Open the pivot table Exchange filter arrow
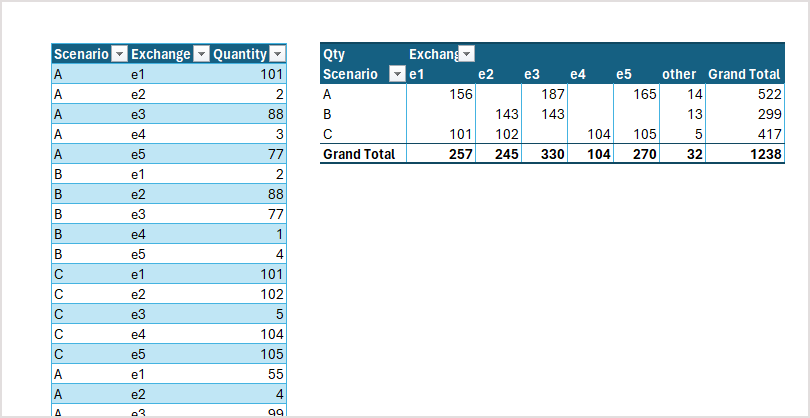This screenshot has width=810, height=418. 466,54
